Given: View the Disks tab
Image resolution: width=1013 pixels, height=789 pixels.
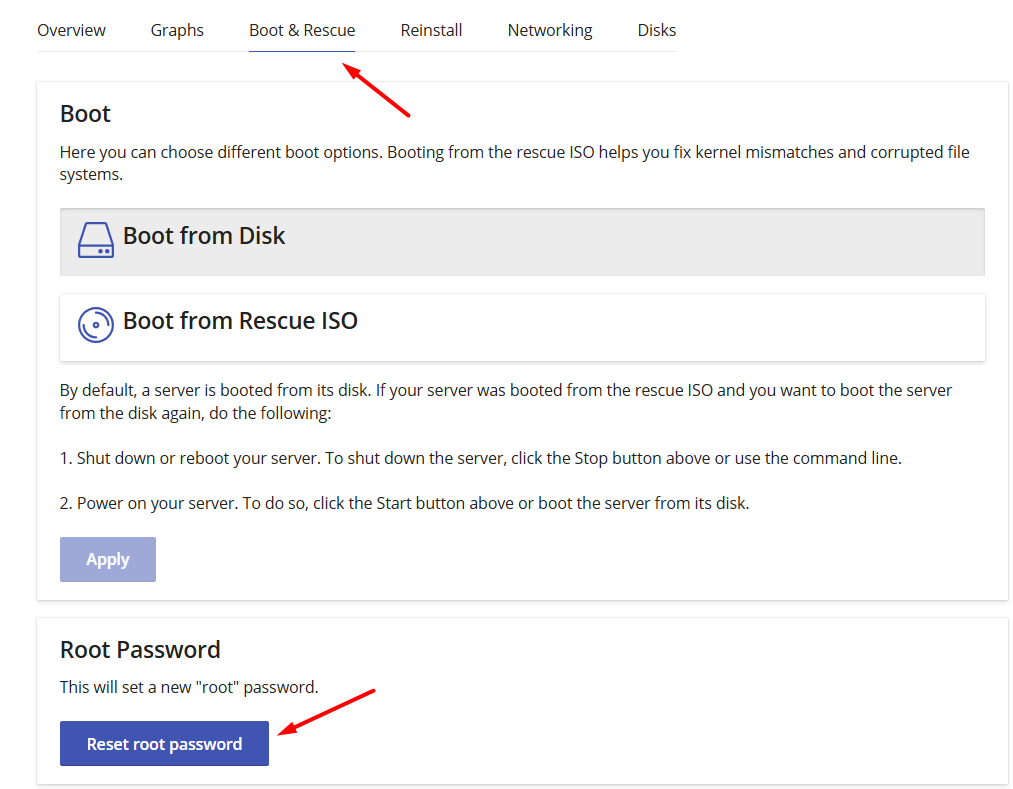Looking at the screenshot, I should 656,30.
